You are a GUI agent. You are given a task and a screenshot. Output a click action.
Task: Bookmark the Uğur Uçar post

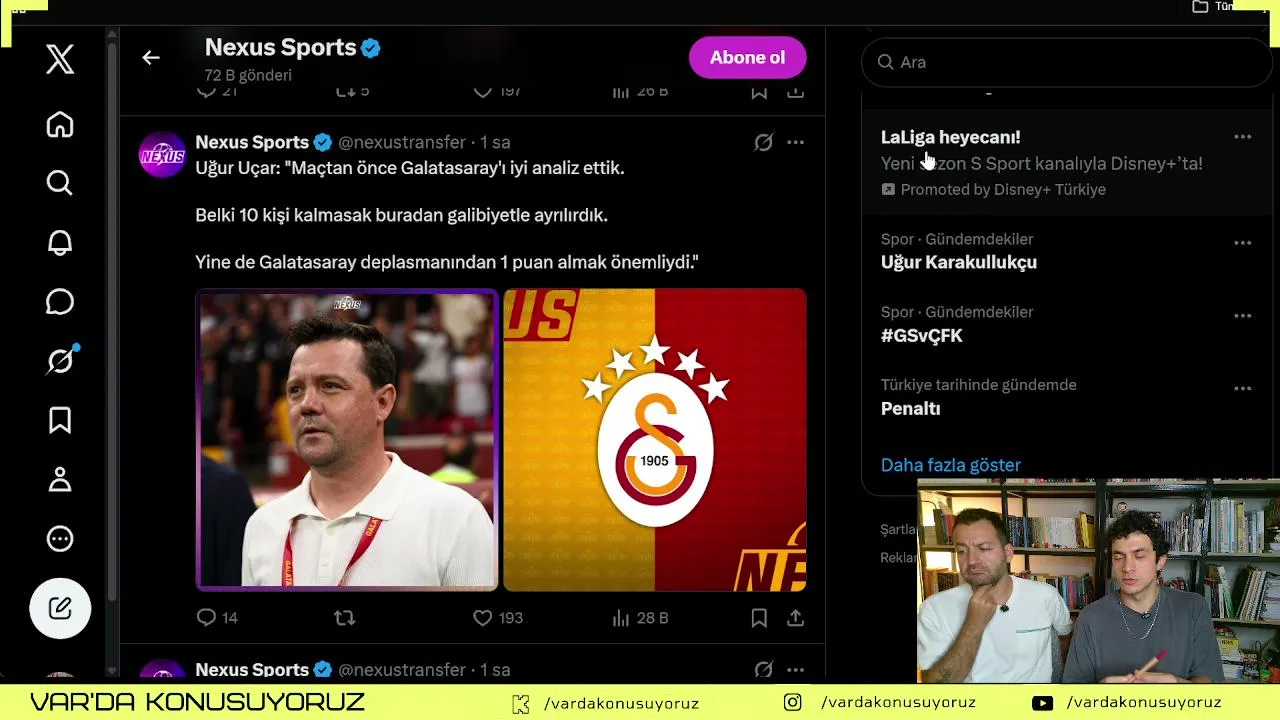point(759,618)
